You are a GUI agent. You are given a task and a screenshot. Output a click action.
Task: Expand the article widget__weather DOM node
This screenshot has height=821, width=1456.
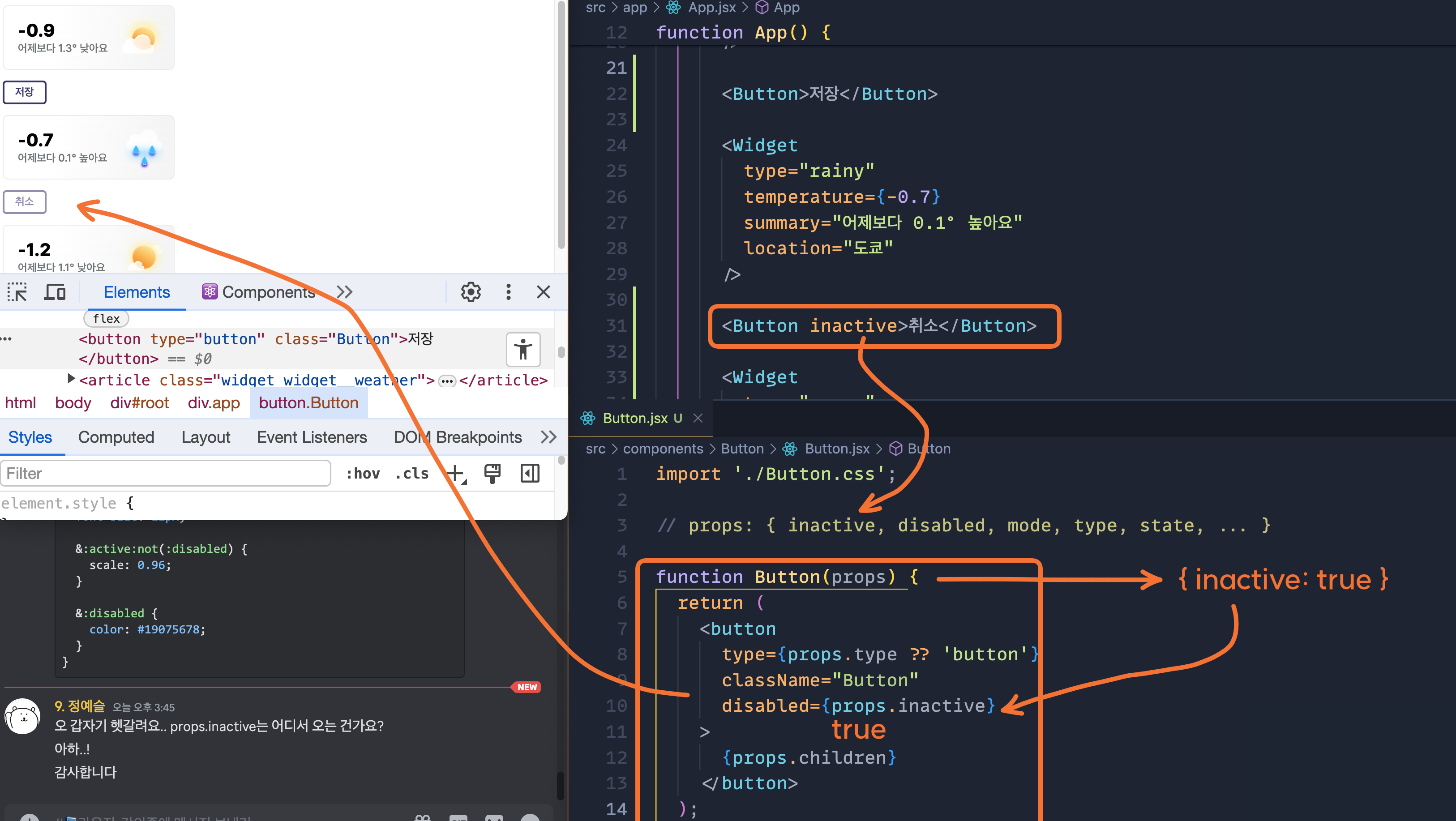[70, 379]
